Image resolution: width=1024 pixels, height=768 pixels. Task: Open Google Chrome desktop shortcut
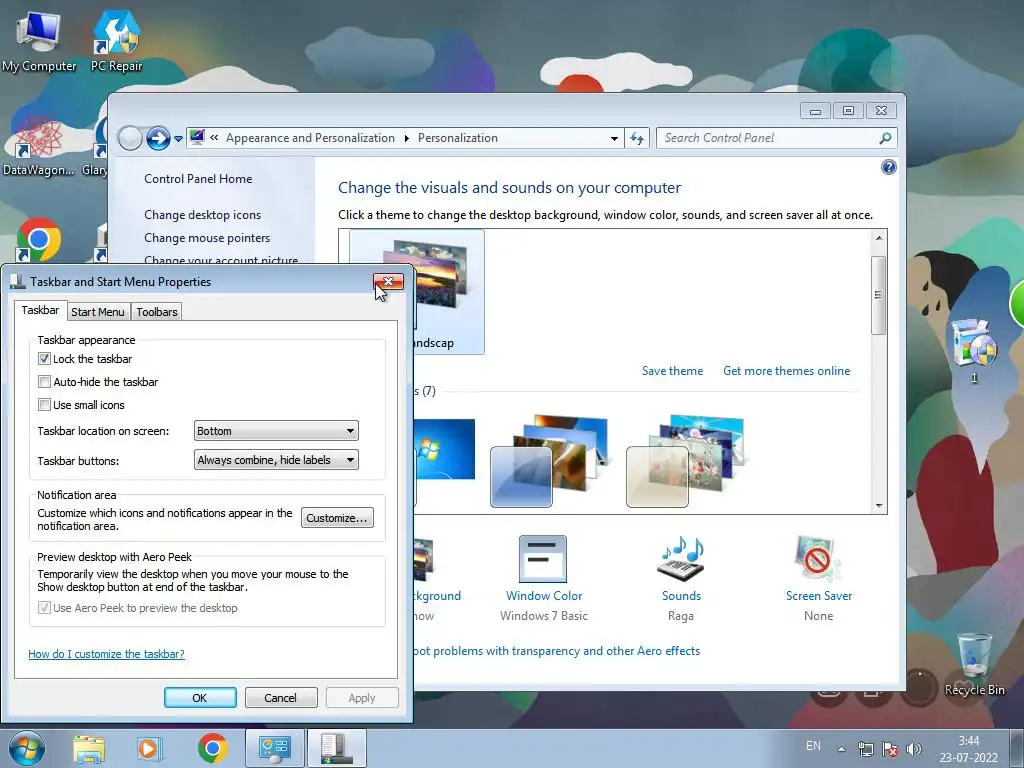click(39, 240)
